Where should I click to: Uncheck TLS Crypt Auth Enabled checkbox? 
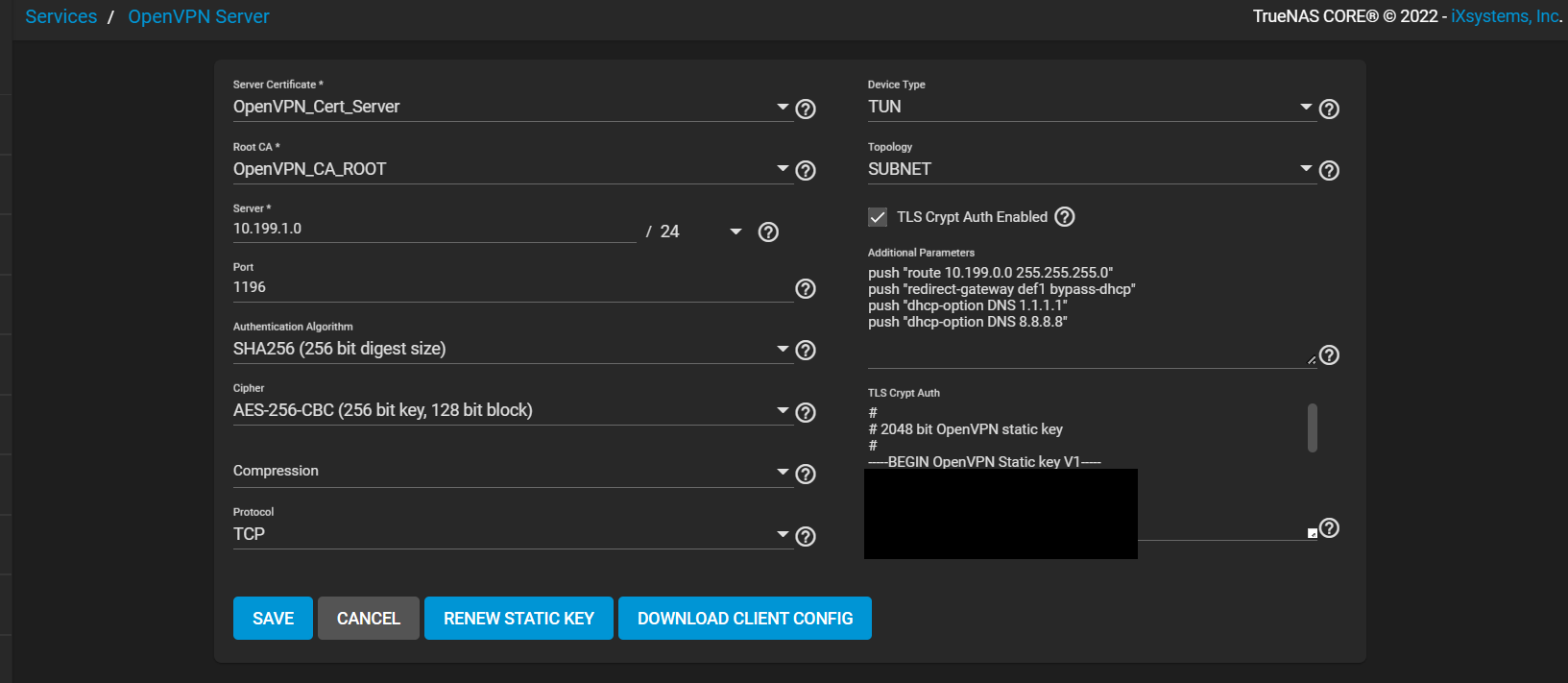[878, 217]
